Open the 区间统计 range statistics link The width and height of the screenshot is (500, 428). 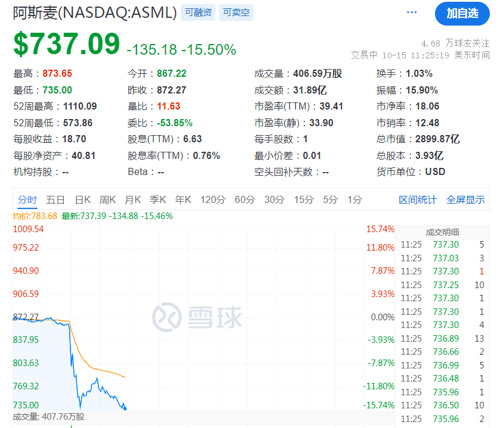point(417,200)
